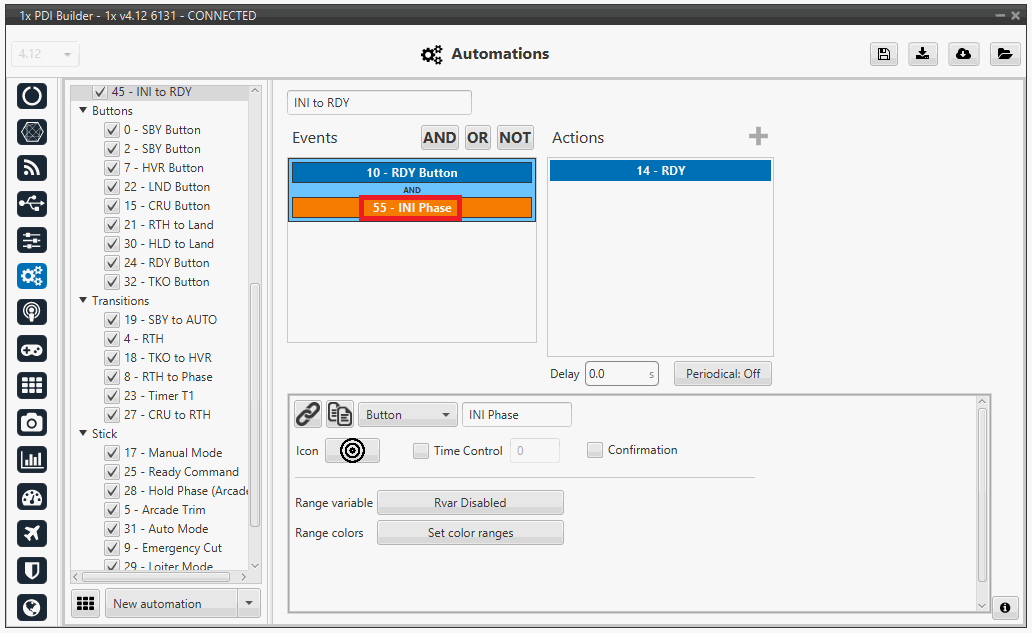Click the save configuration icon
This screenshot has height=633, width=1032.
tap(883, 55)
